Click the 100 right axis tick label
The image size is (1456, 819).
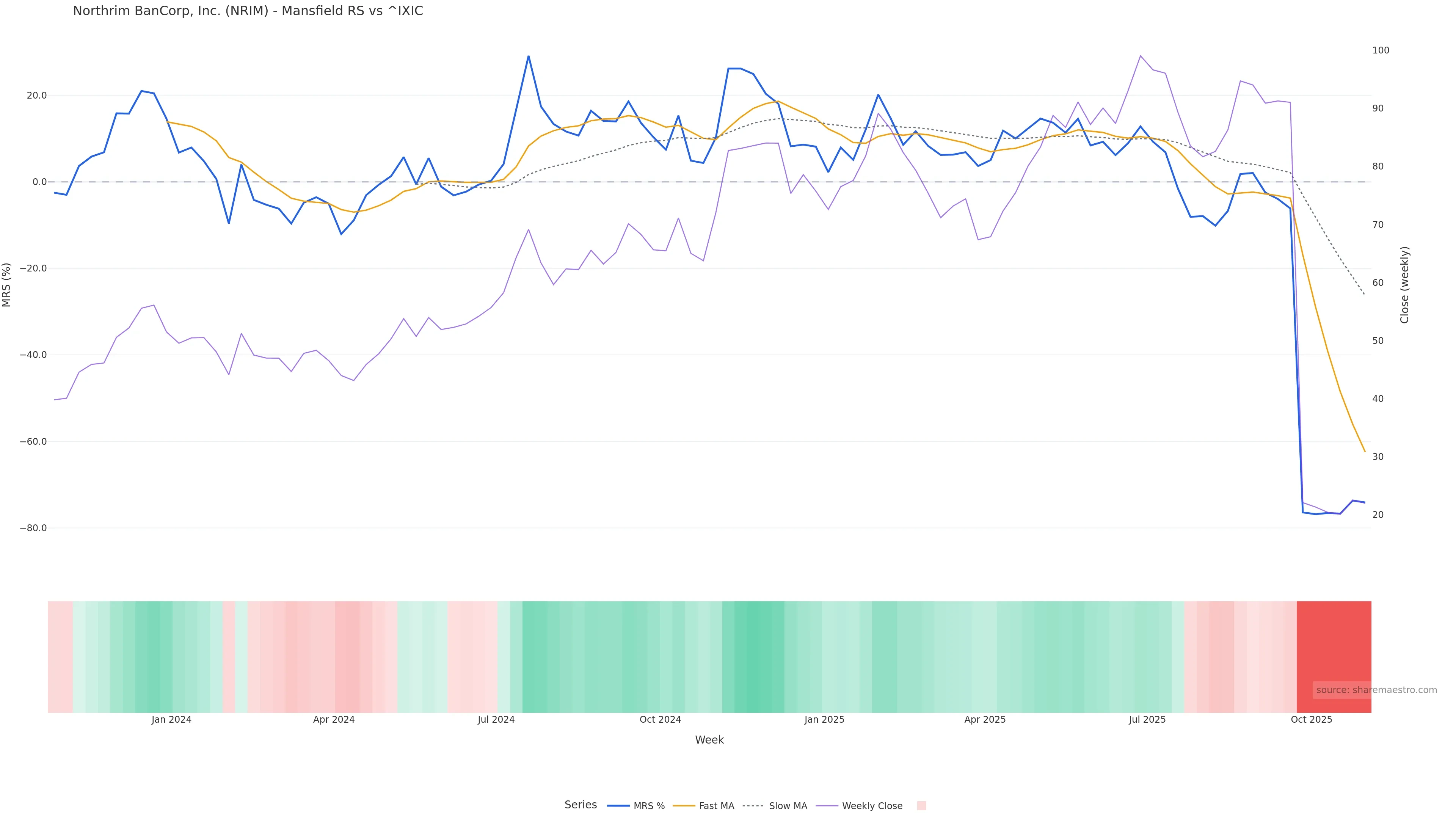click(1380, 50)
